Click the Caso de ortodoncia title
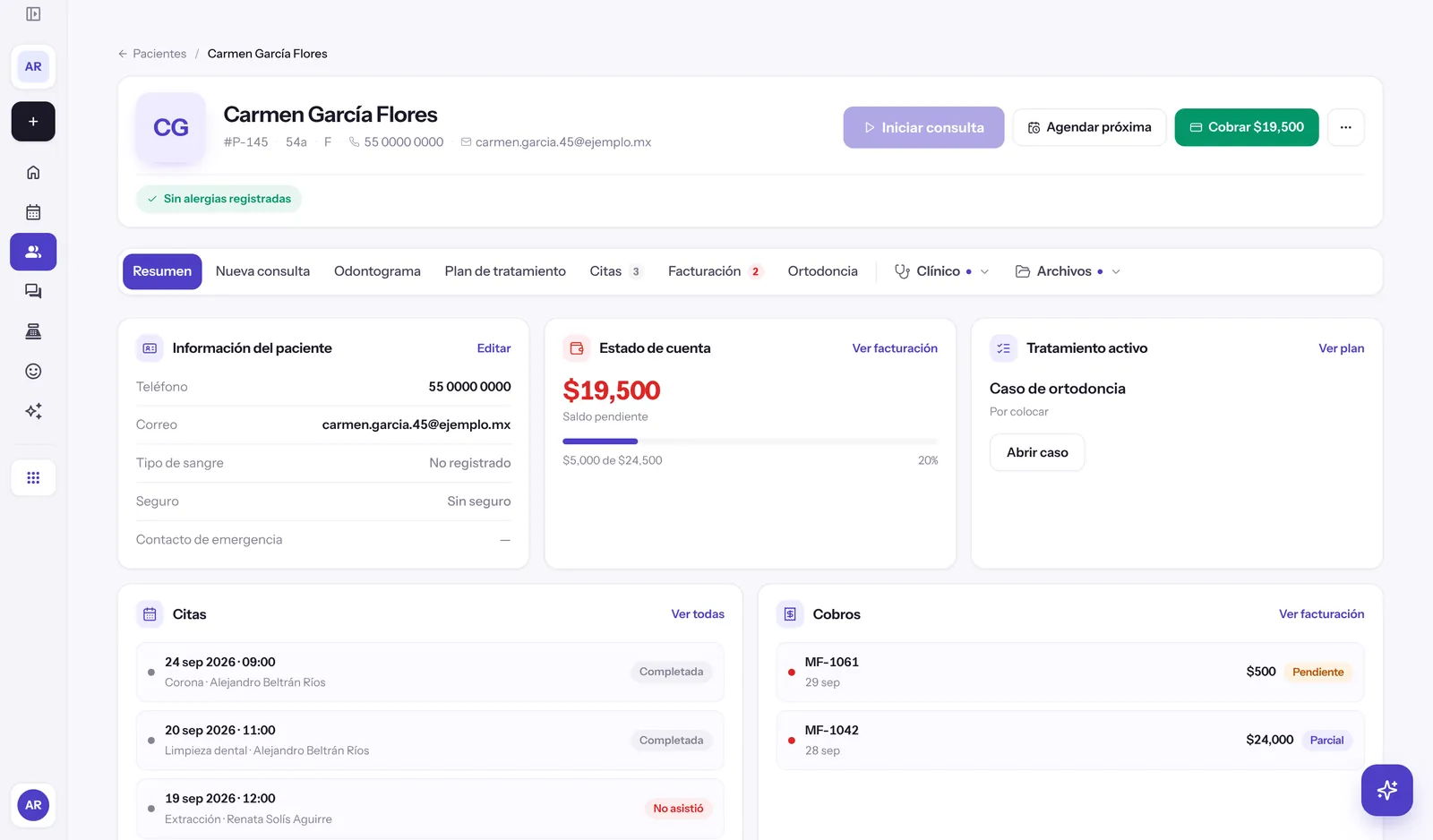1433x840 pixels. coord(1058,389)
